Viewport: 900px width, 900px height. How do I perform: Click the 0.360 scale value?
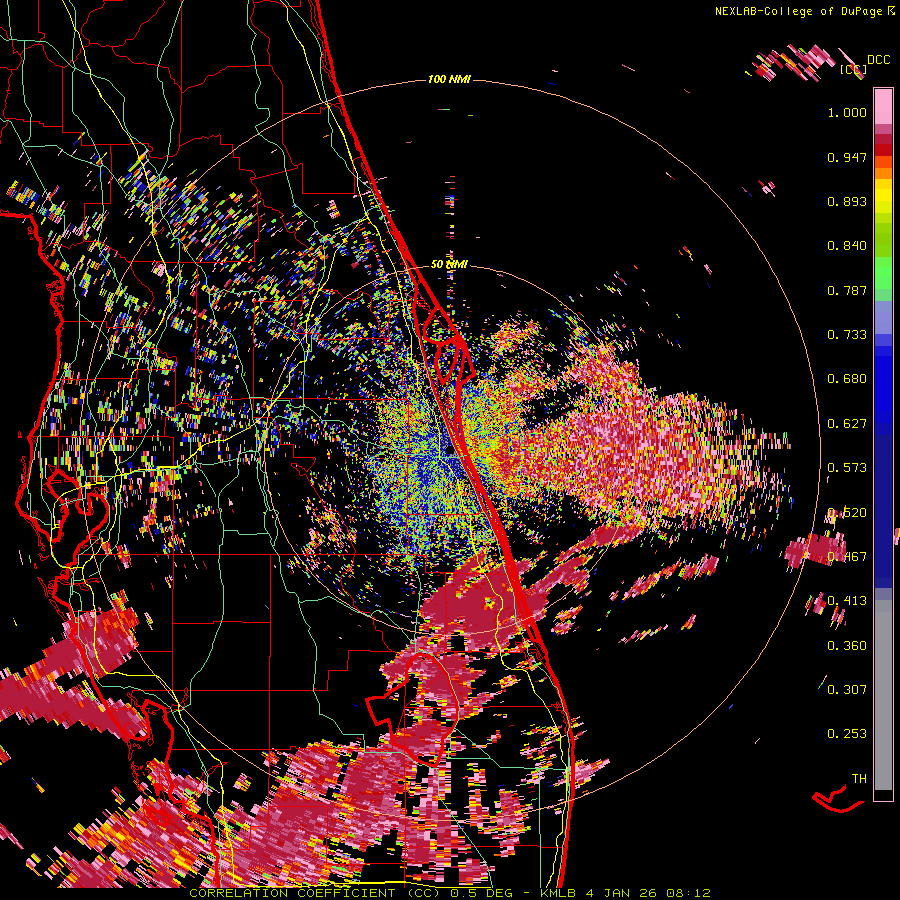(x=847, y=646)
